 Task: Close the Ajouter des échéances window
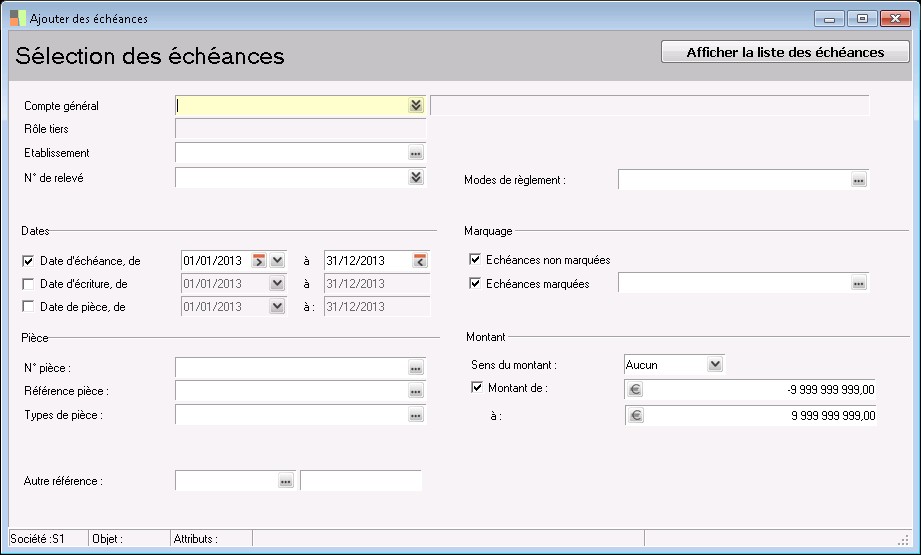(895, 19)
